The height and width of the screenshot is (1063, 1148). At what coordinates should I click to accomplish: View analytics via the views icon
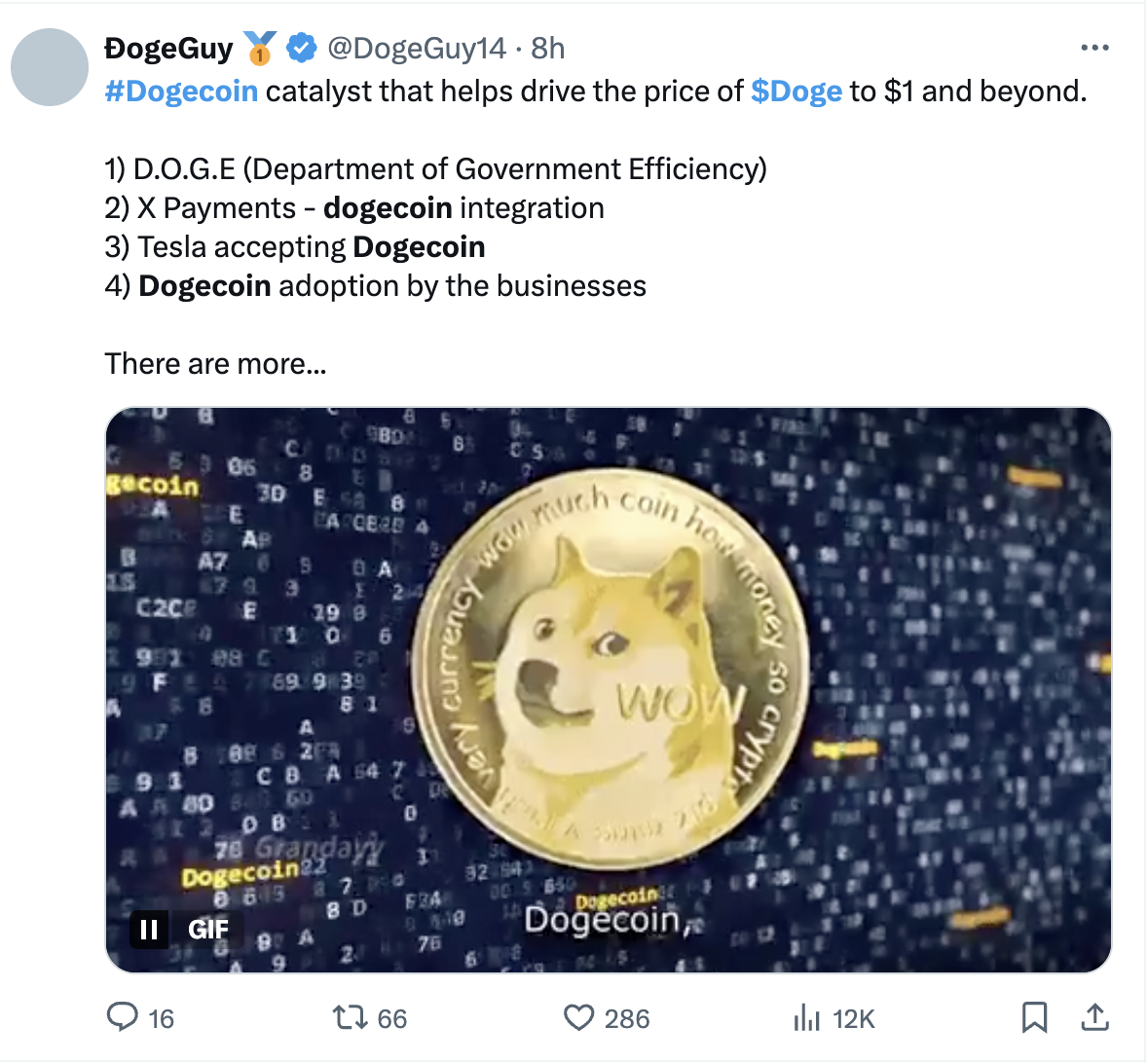807,1018
